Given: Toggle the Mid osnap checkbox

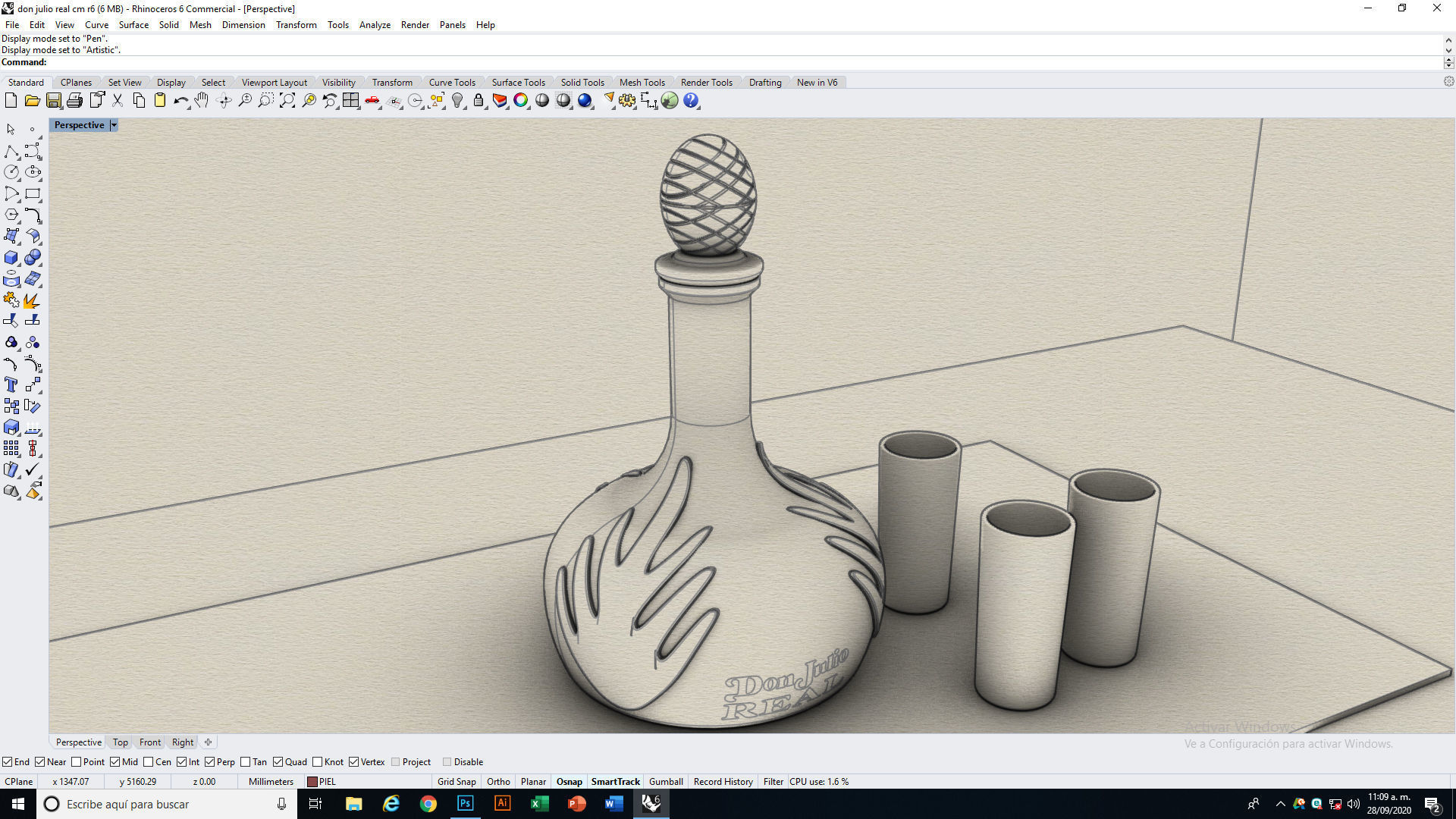Looking at the screenshot, I should 115,762.
